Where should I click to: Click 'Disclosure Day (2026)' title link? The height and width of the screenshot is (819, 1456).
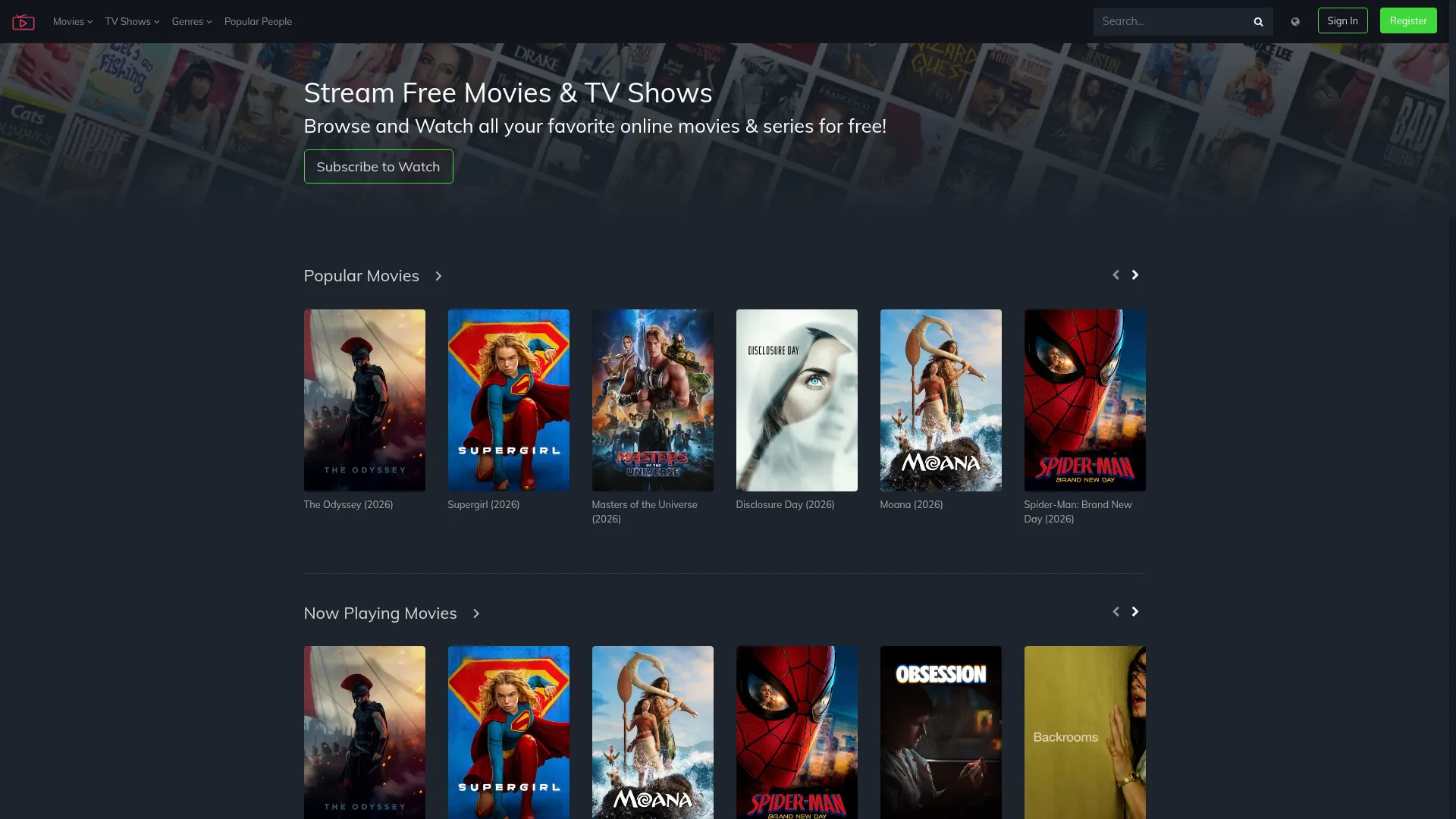point(785,505)
